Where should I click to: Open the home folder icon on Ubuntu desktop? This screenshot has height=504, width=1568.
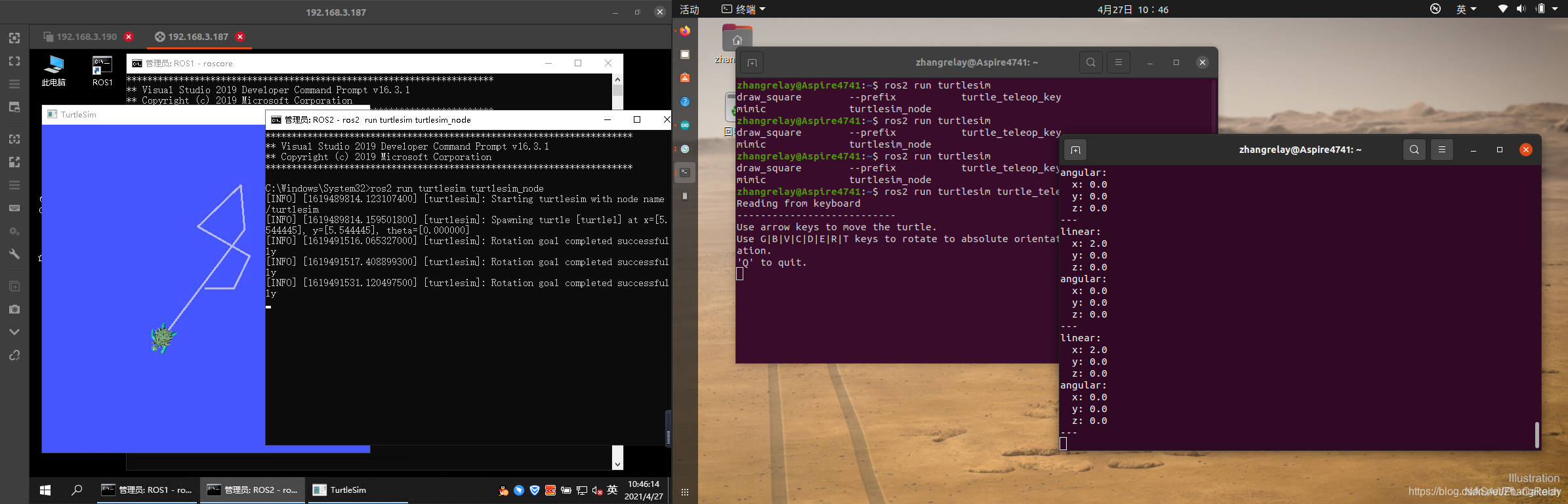[x=737, y=38]
